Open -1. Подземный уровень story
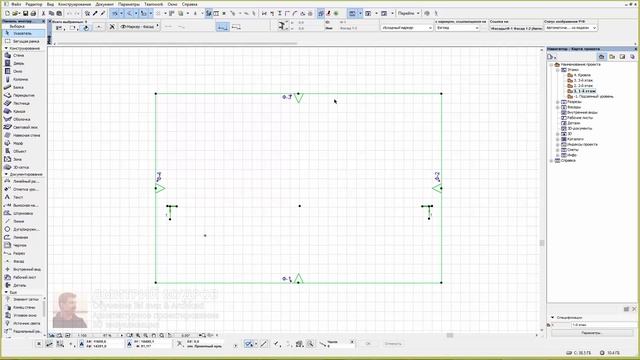This screenshot has width=640, height=360. point(590,97)
